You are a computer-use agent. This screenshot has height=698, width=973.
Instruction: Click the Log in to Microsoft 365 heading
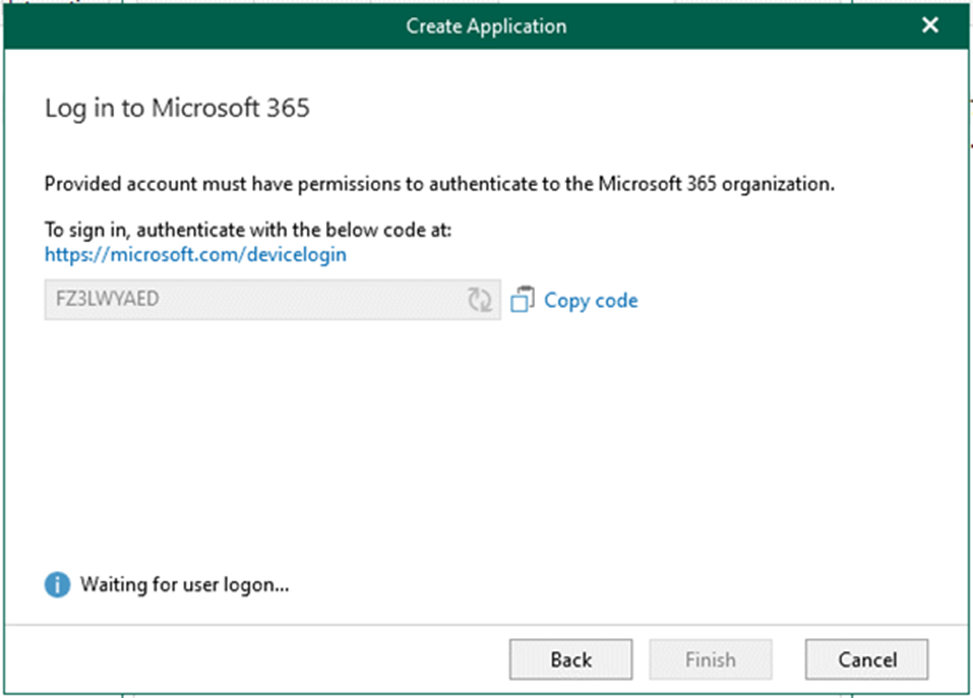(177, 109)
